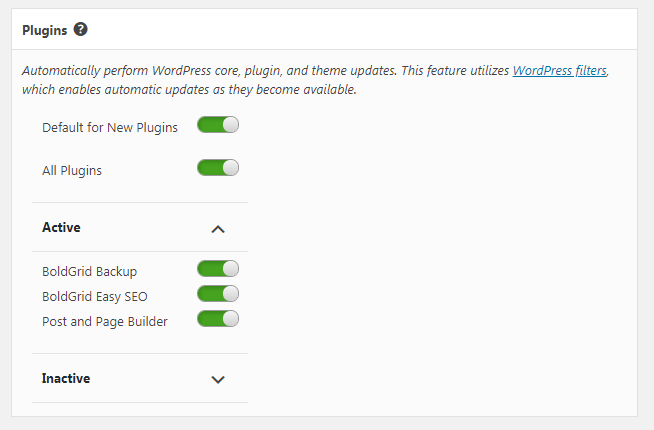Click the knob of the All Plugins switch
Viewport: 654px width, 430px height.
point(231,168)
